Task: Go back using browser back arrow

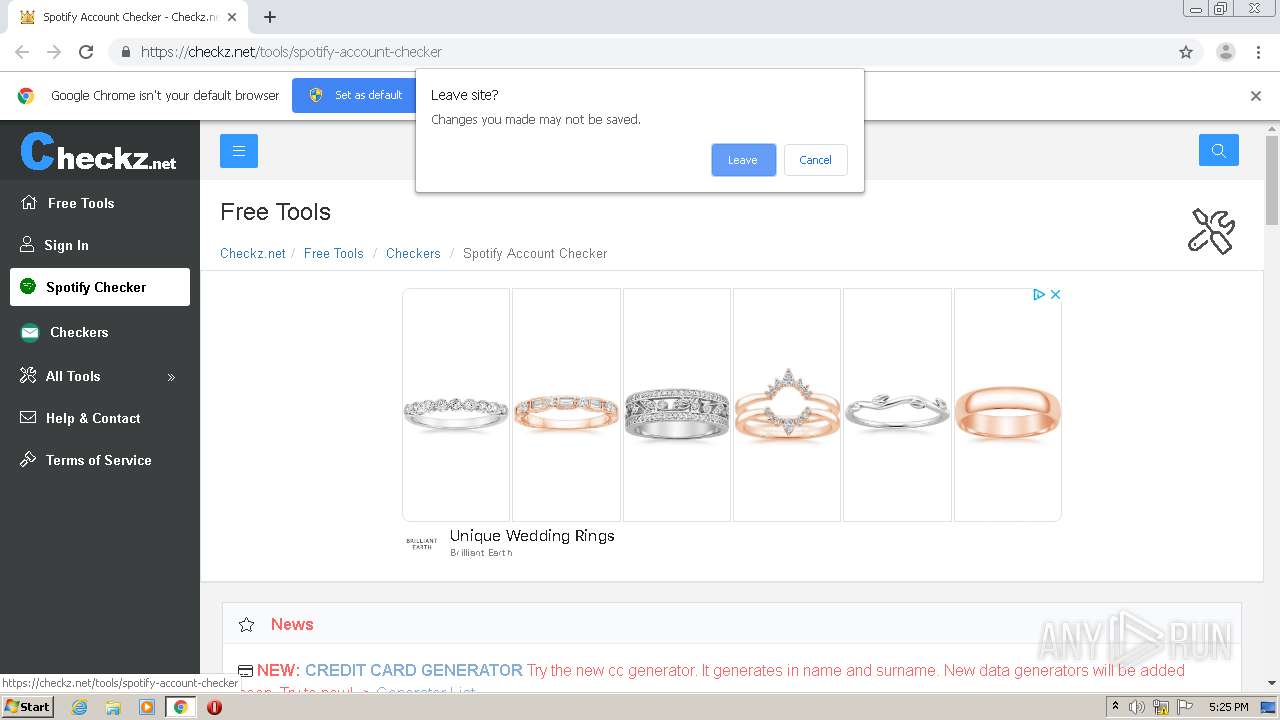Action: 22,52
